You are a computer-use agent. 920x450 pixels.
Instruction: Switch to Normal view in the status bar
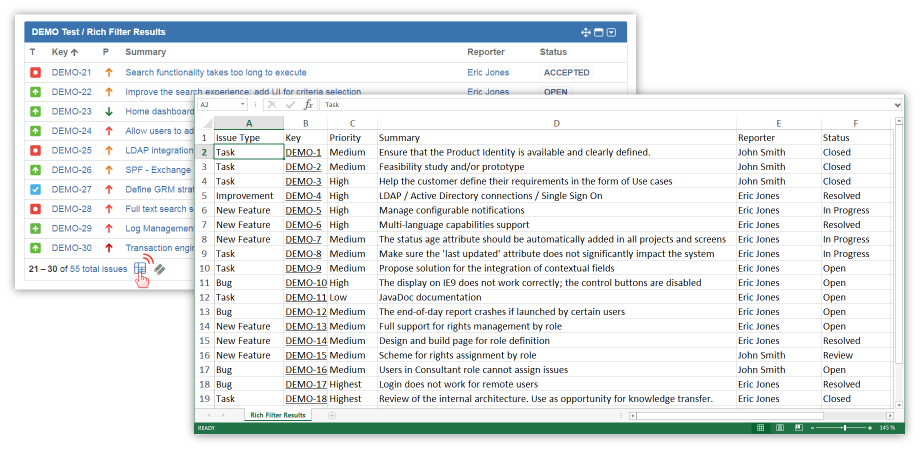760,428
